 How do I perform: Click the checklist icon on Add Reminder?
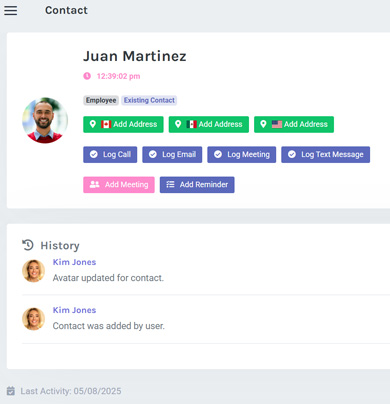click(x=170, y=184)
